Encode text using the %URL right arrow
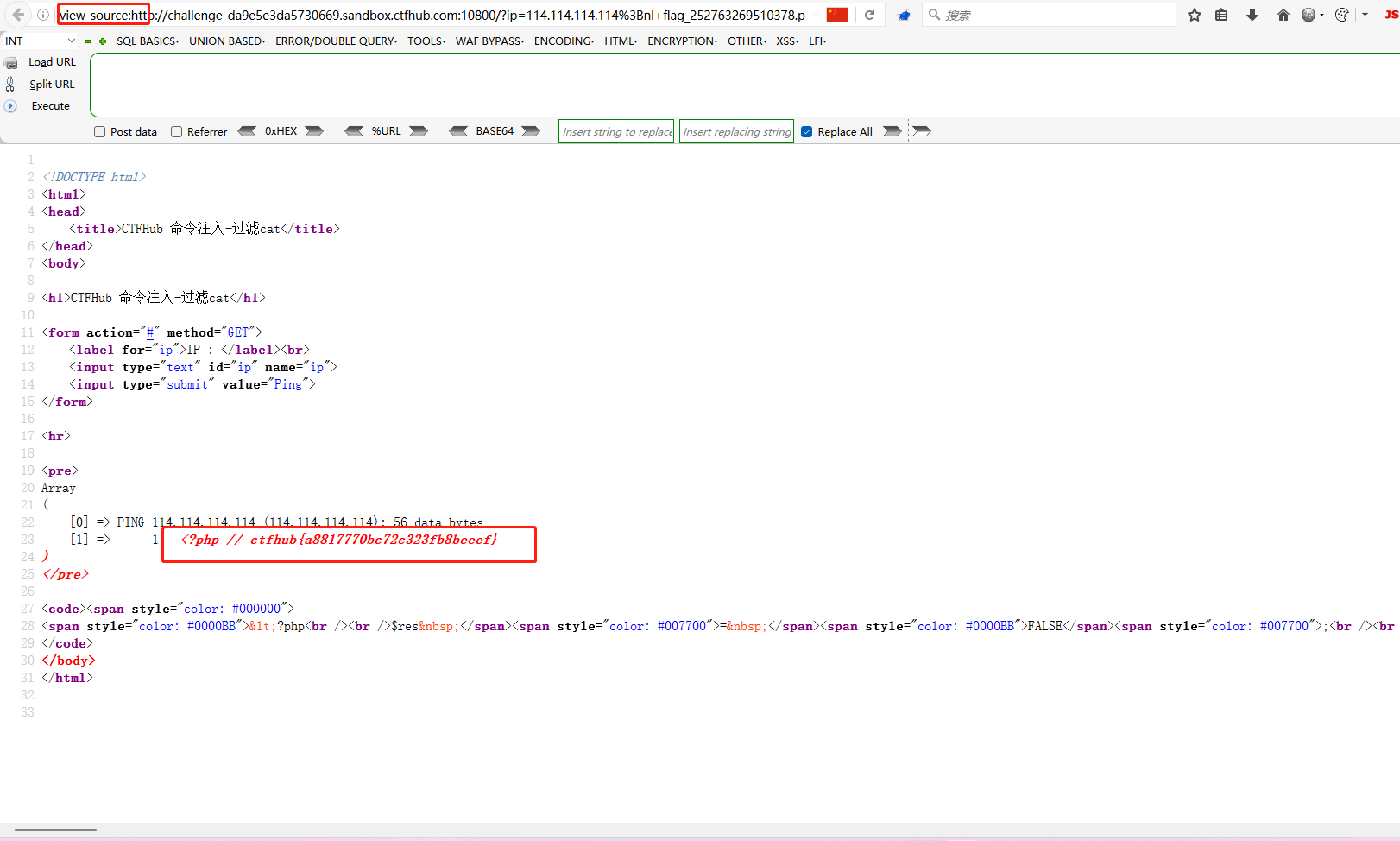Image resolution: width=1400 pixels, height=841 pixels. click(x=419, y=130)
